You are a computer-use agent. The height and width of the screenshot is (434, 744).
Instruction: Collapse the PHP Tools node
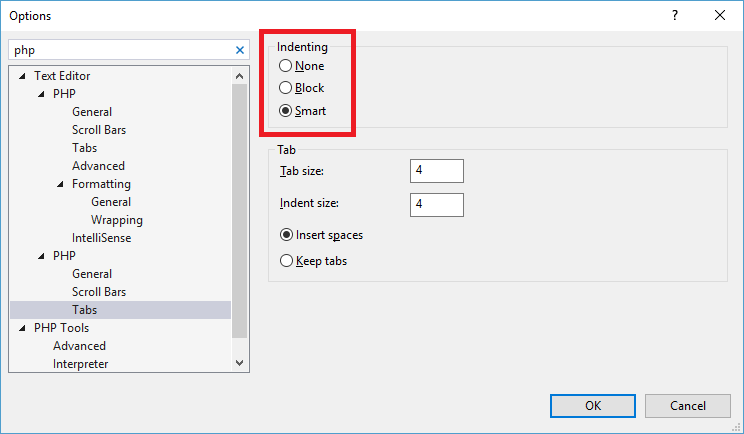coord(23,328)
